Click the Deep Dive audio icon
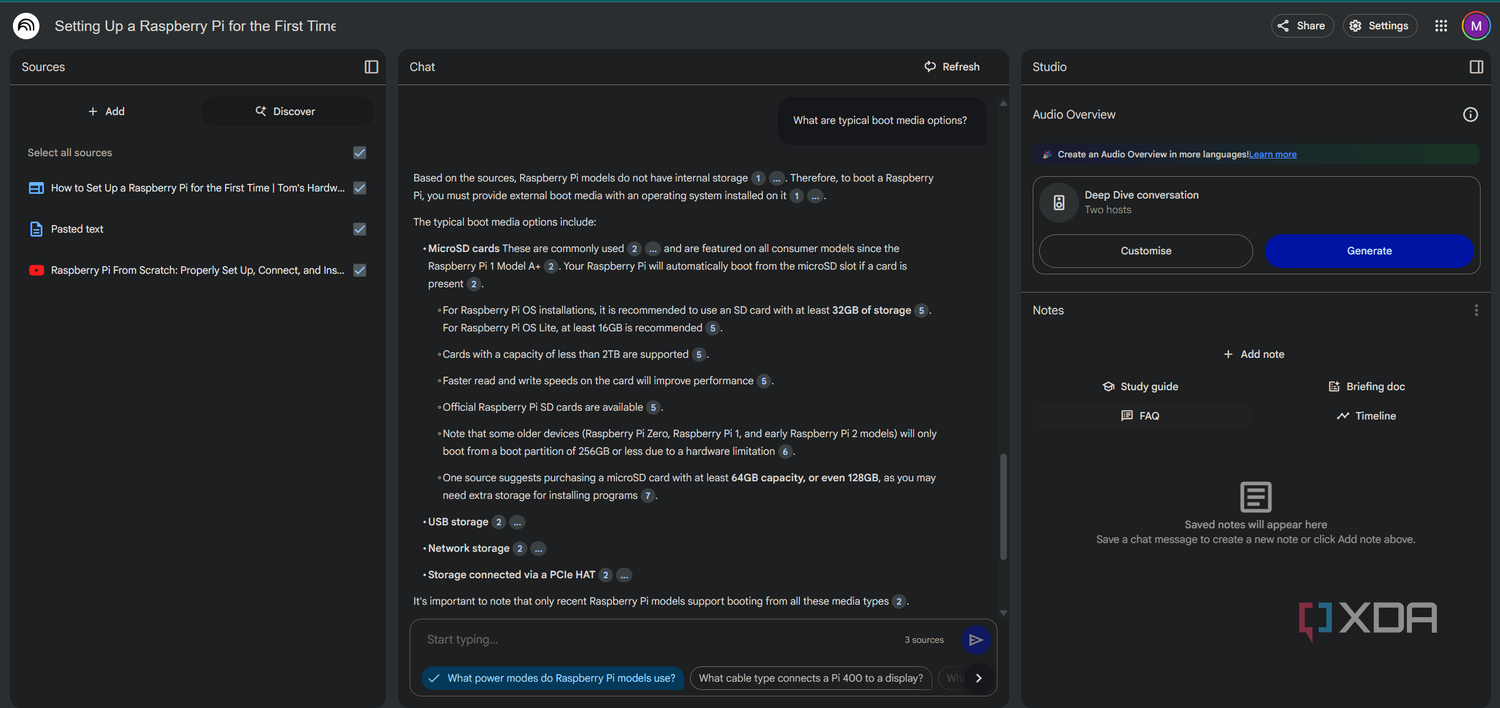 click(x=1059, y=203)
